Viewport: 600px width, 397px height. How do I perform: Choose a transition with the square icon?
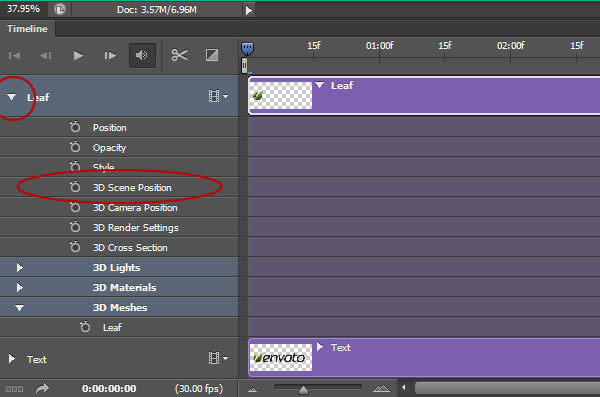click(212, 55)
